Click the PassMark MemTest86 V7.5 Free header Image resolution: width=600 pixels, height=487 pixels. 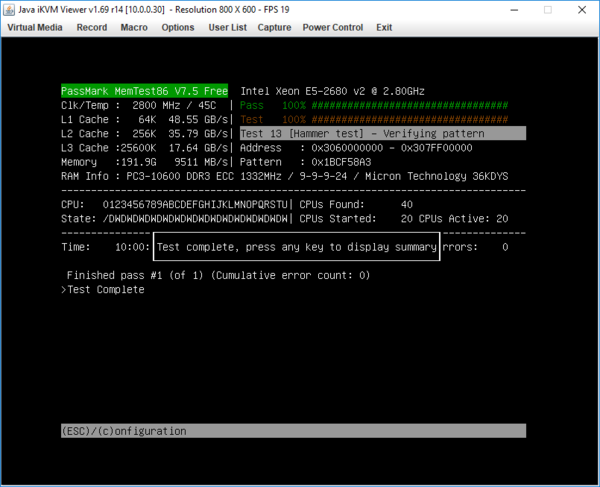(145, 91)
